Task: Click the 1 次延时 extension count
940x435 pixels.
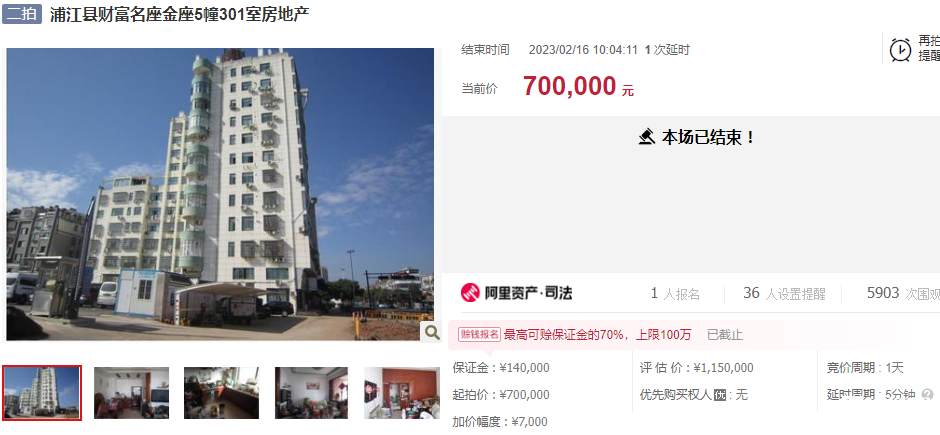Action: pos(667,50)
